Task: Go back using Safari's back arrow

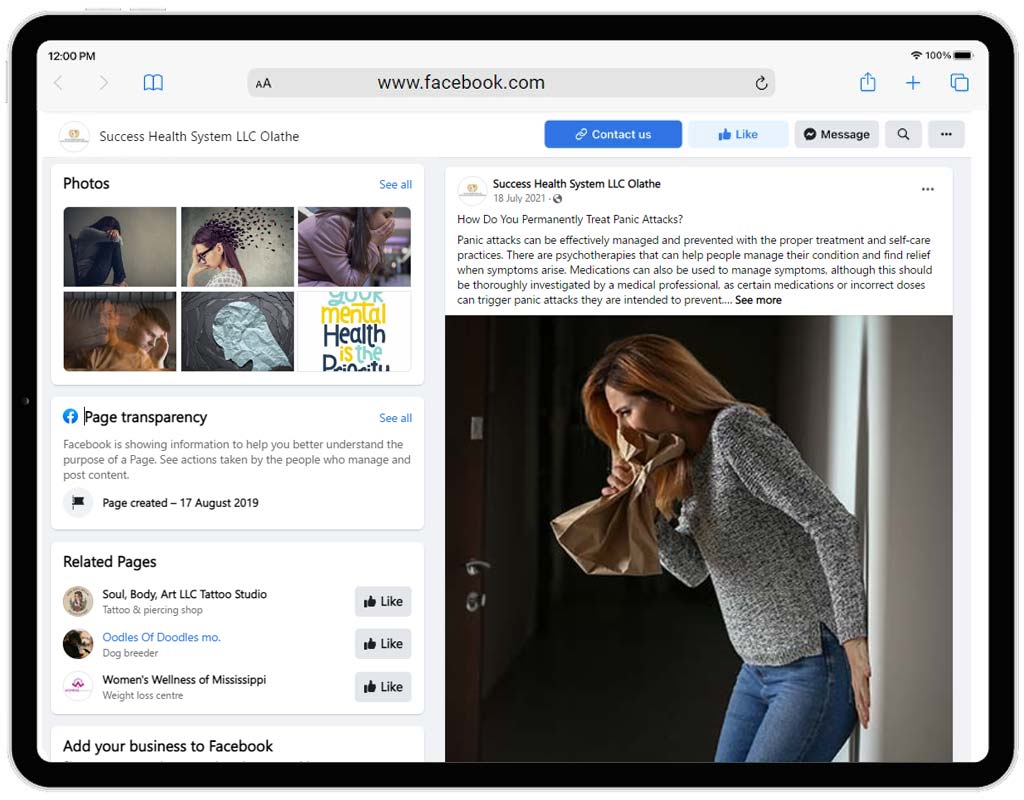Action: (x=59, y=83)
